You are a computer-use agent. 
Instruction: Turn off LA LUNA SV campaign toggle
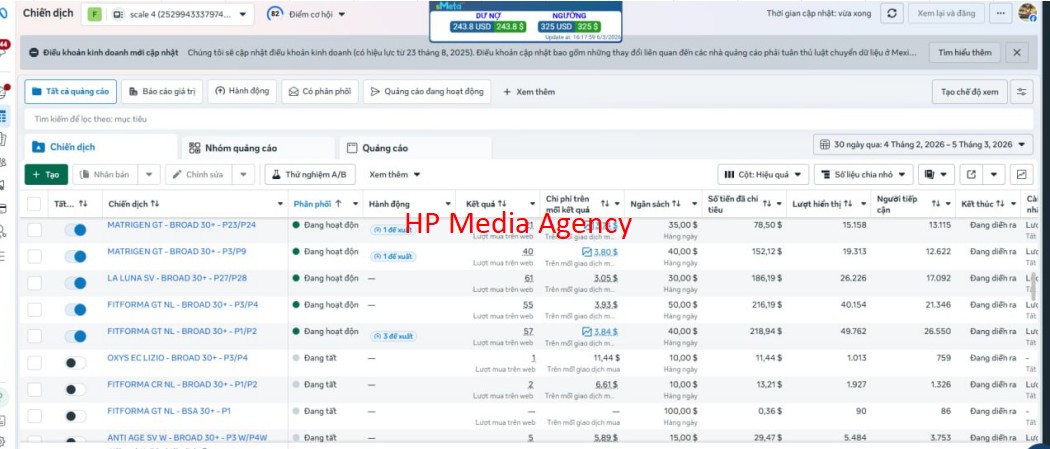[x=76, y=283]
